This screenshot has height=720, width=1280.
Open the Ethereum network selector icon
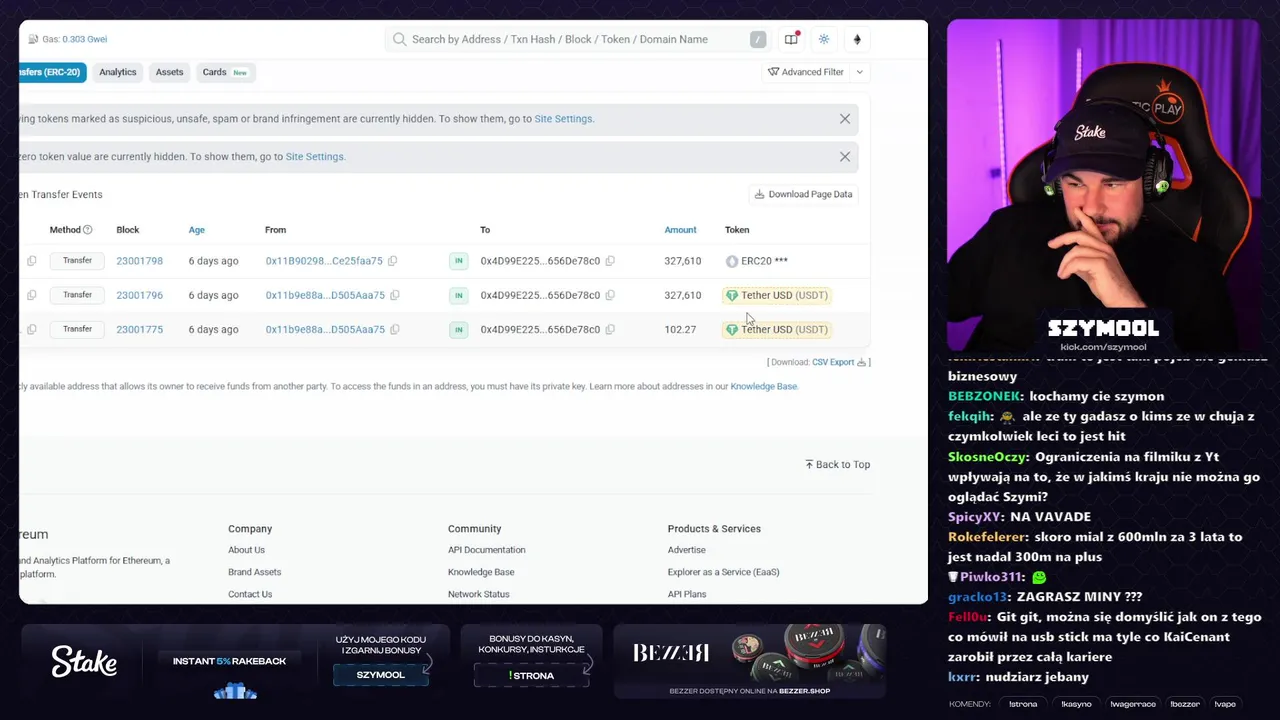[857, 39]
